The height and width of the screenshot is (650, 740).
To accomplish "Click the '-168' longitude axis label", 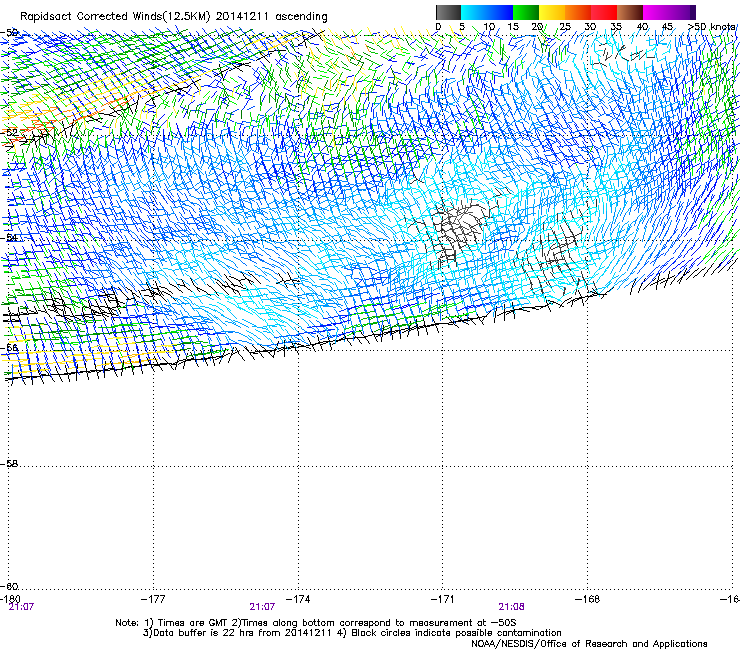I will pyautogui.click(x=588, y=599).
